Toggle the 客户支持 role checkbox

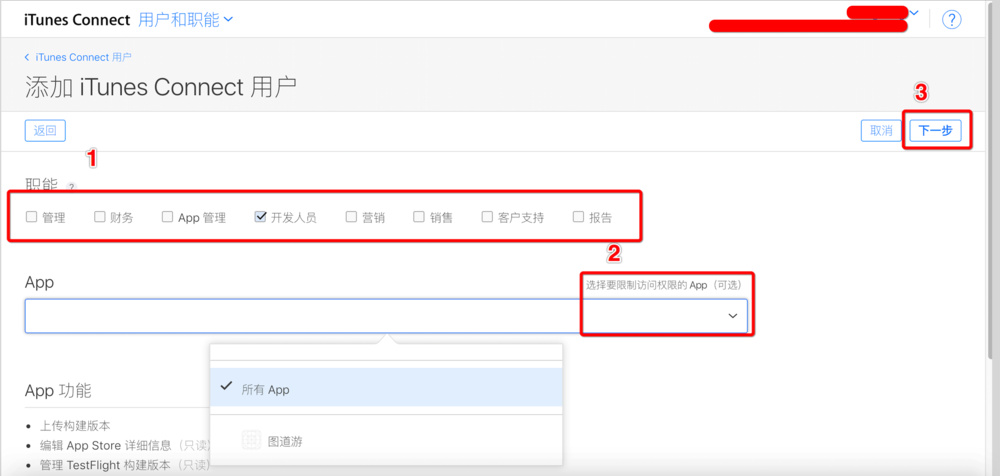pyautogui.click(x=487, y=217)
